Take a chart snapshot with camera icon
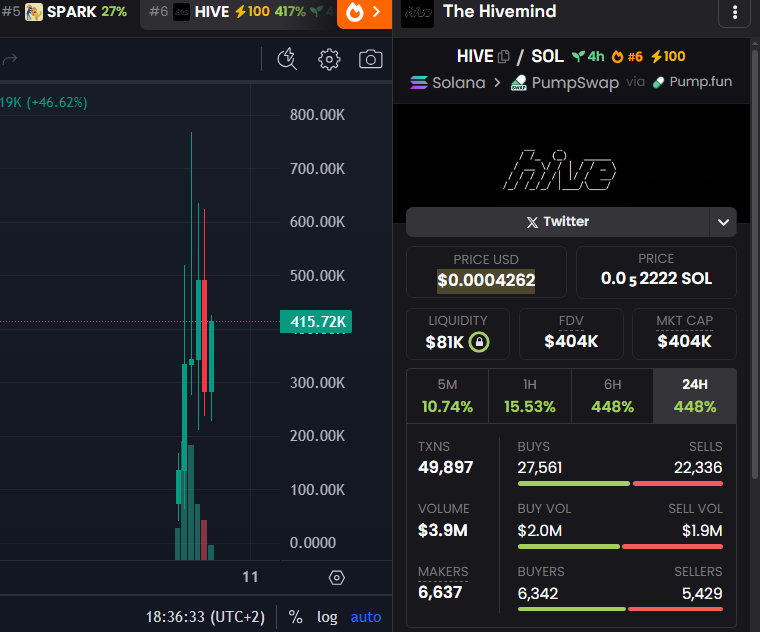 370,59
